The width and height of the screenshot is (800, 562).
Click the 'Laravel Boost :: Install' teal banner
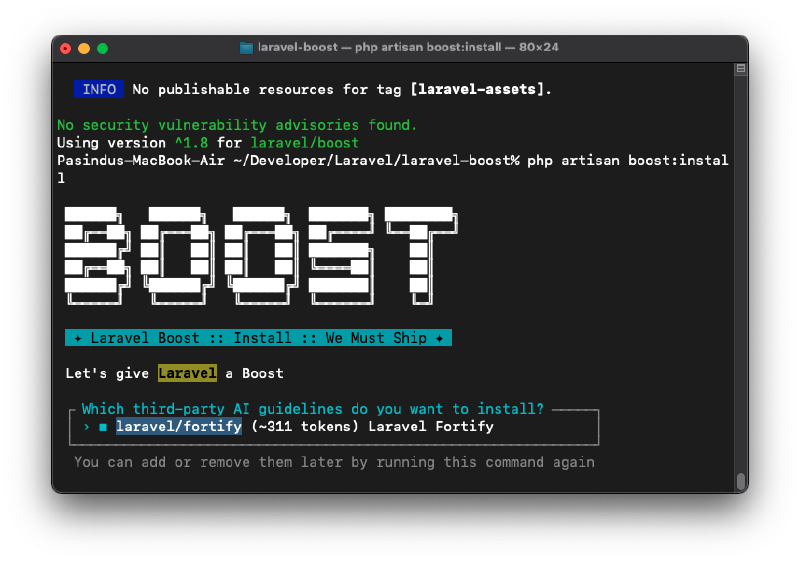pos(258,338)
